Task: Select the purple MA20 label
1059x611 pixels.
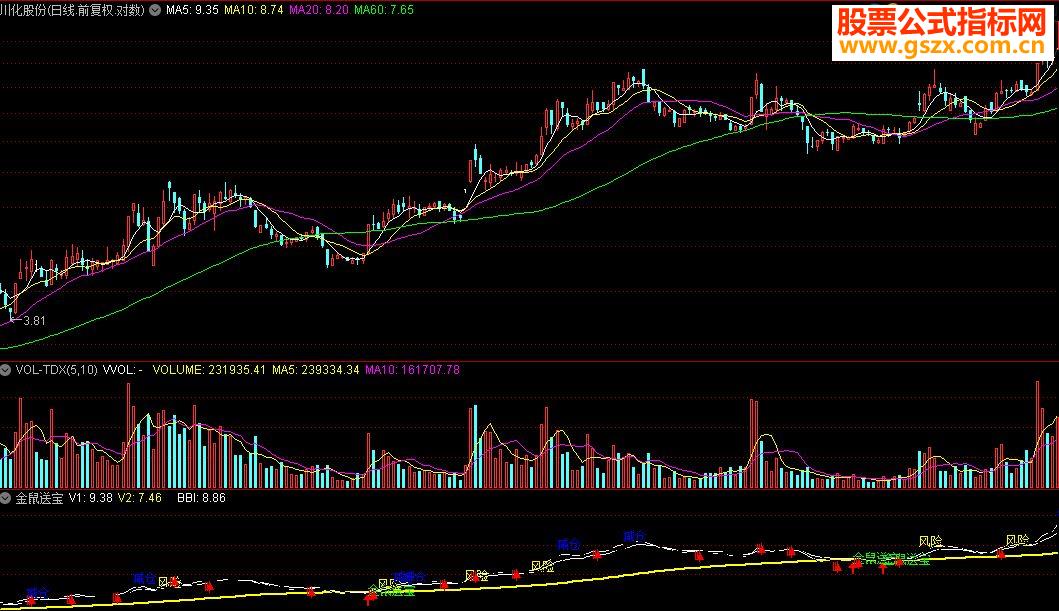Action: [319, 10]
